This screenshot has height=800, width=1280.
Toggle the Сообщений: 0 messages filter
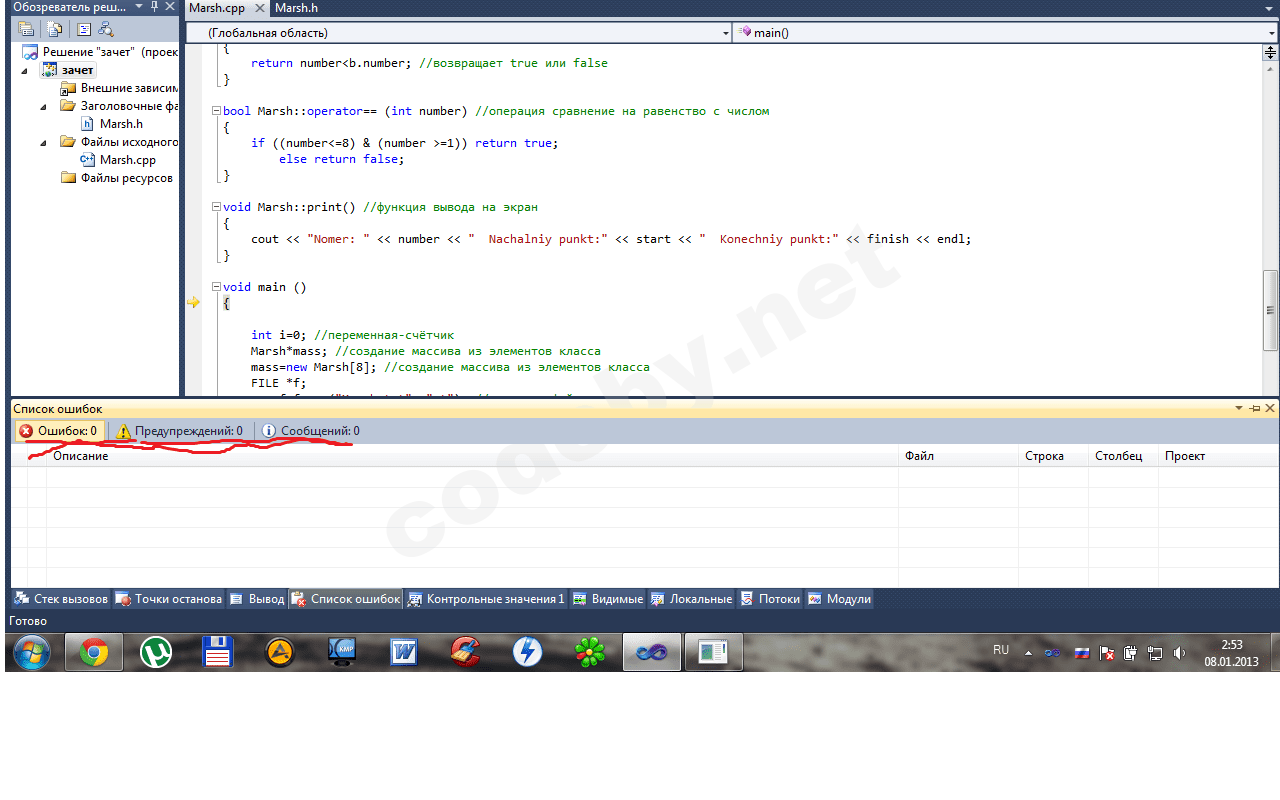pyautogui.click(x=311, y=431)
